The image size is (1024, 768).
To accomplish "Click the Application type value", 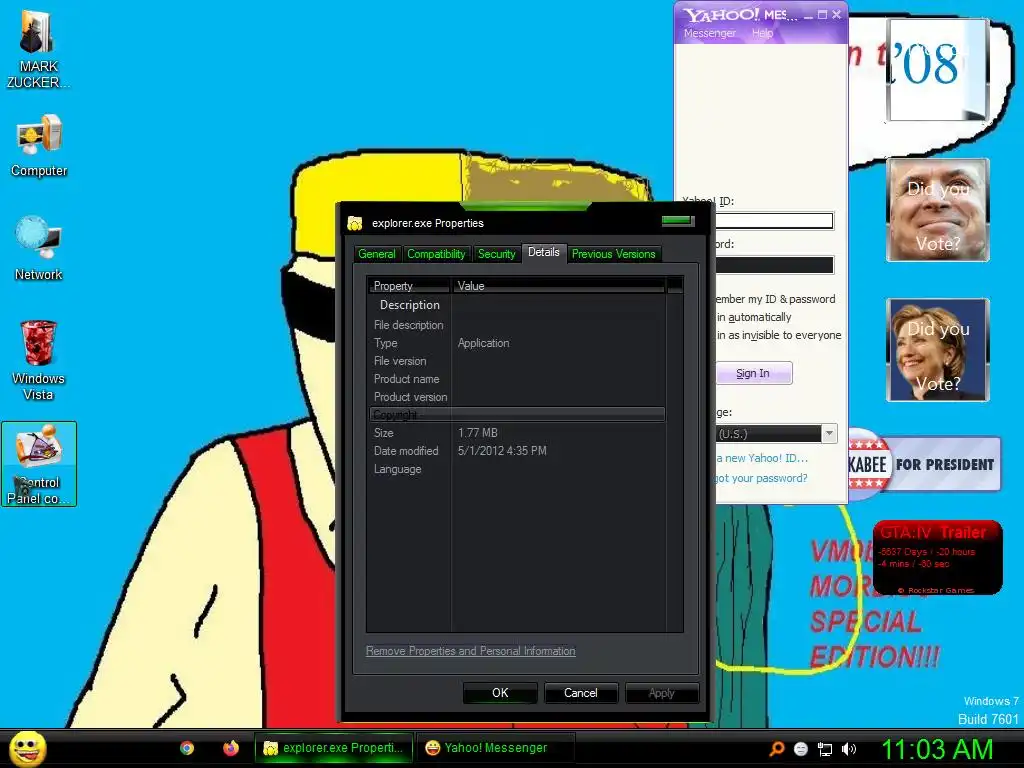I will click(483, 343).
